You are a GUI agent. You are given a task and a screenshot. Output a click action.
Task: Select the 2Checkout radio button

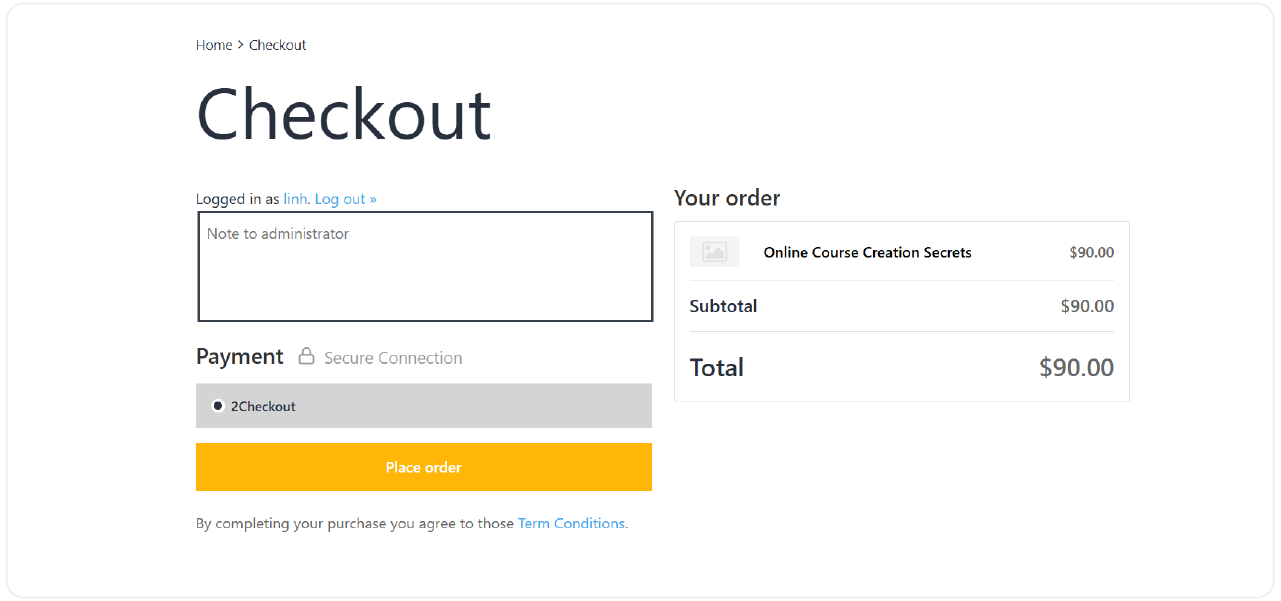point(218,406)
